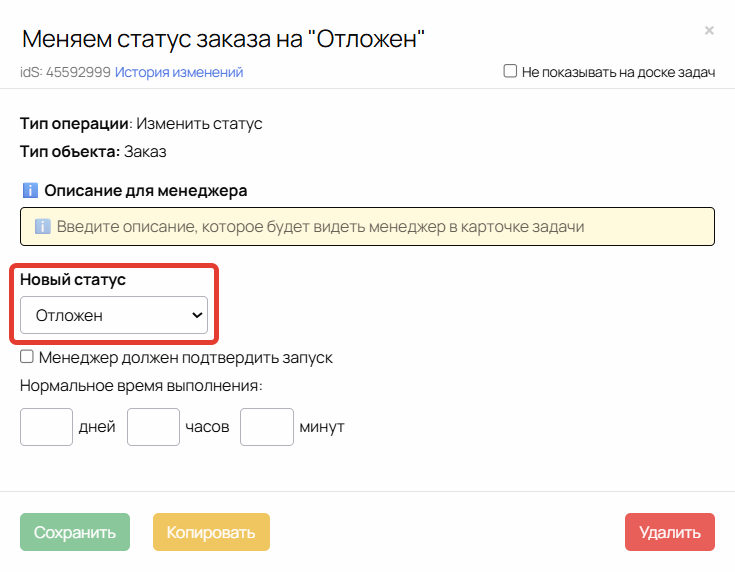Tick Не показывать на доске задач checkbox
This screenshot has width=735, height=572.
tap(510, 71)
